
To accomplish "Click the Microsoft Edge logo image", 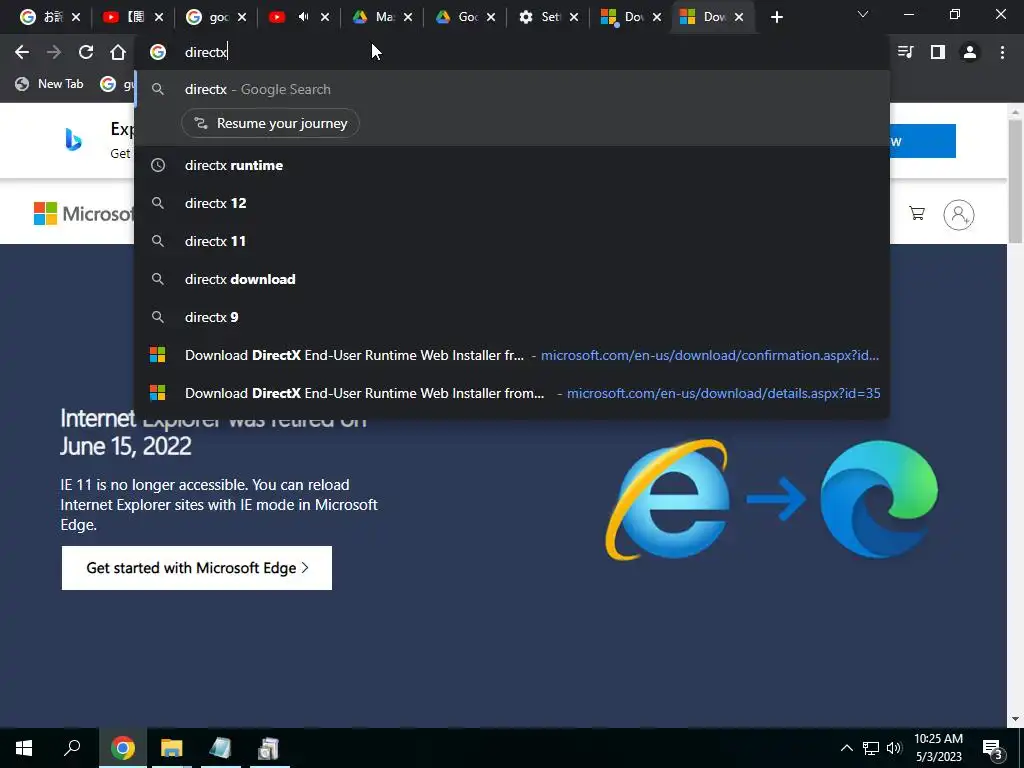I will click(x=879, y=500).
